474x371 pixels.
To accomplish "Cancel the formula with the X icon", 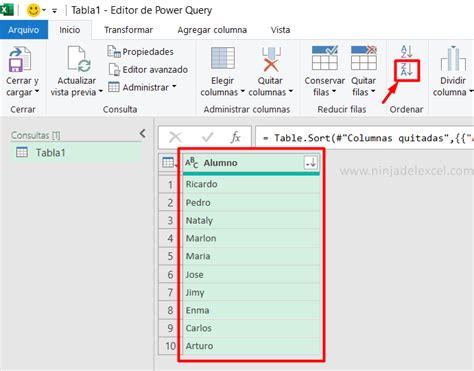I will pos(175,137).
